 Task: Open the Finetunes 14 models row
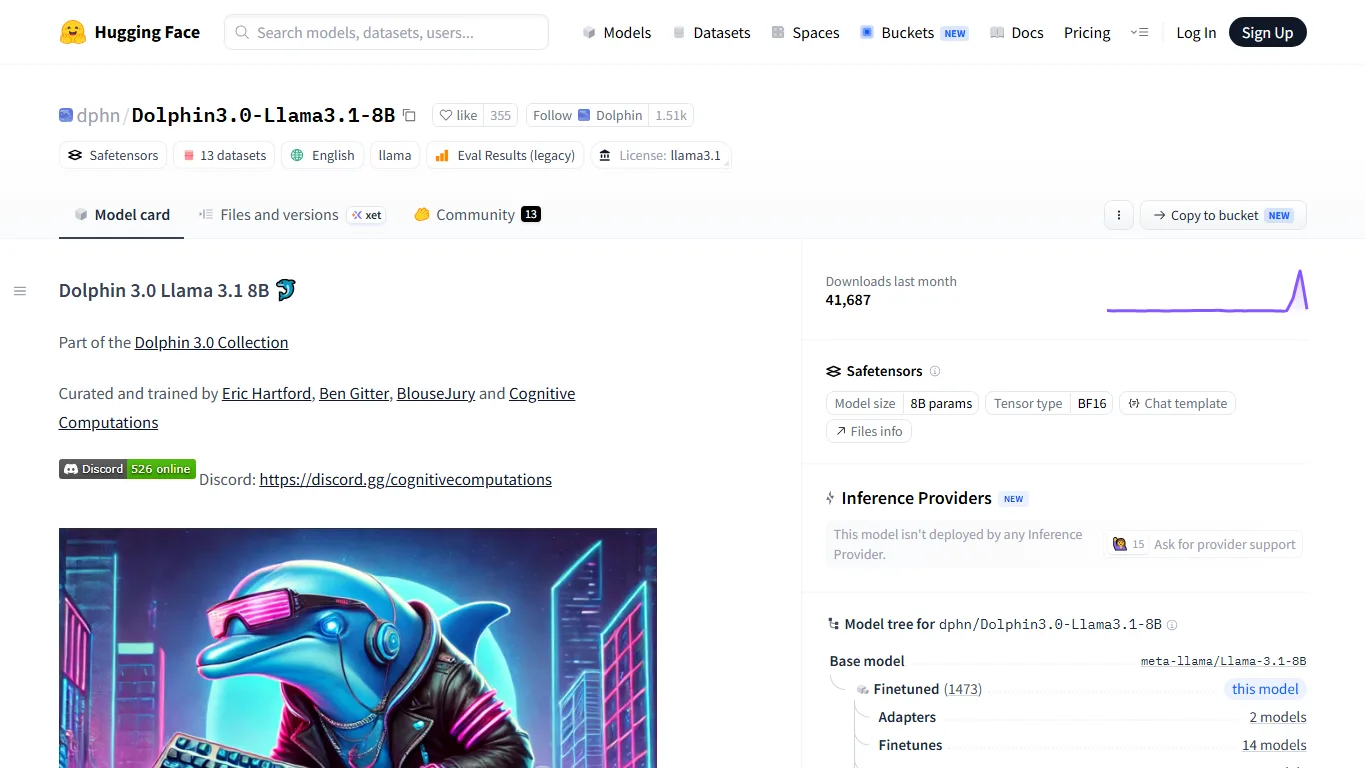(1092, 745)
